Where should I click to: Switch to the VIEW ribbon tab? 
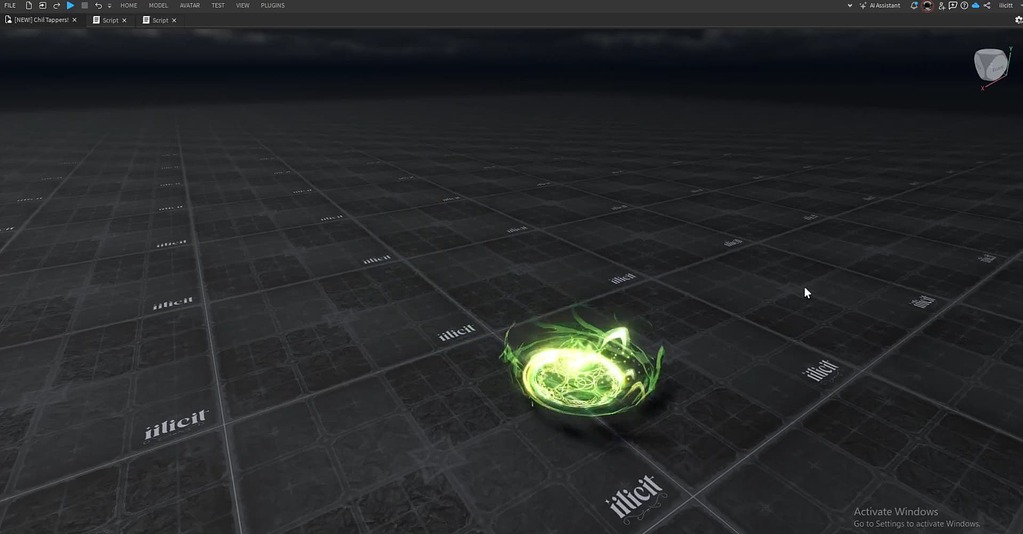[x=243, y=5]
